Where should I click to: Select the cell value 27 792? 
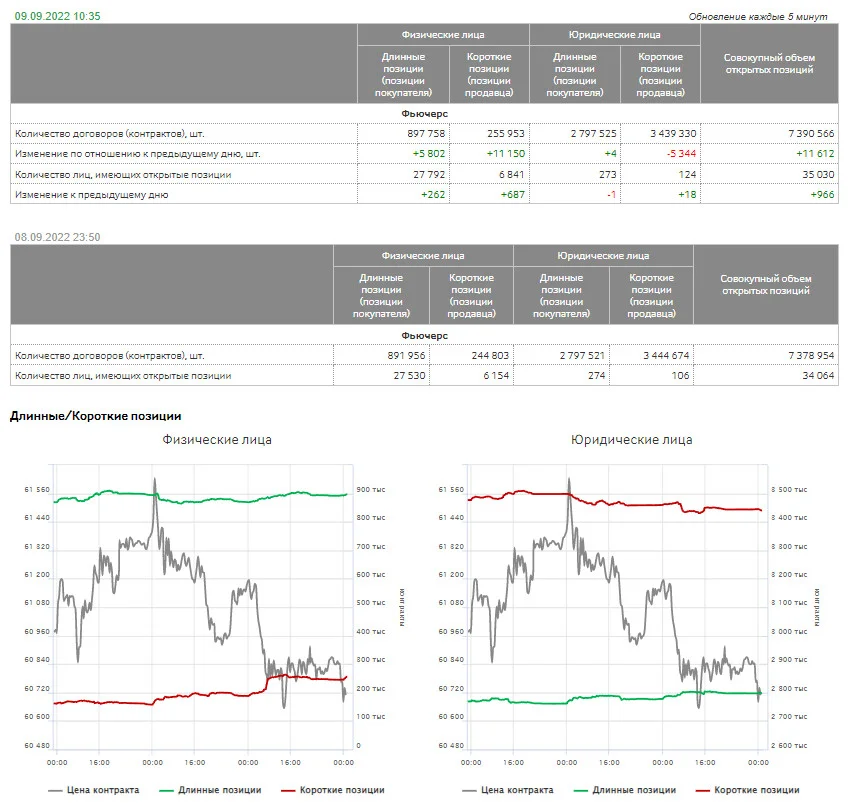pos(429,174)
